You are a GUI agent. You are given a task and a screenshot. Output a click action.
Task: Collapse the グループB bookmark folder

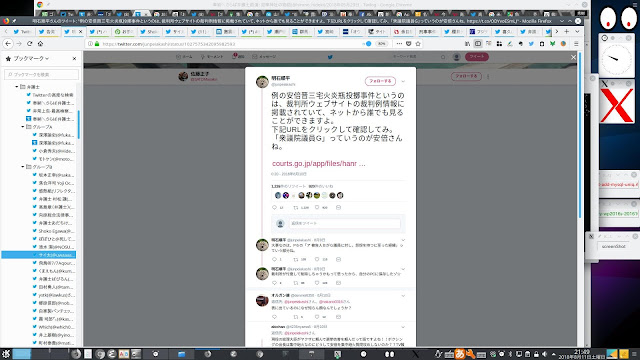point(23,167)
